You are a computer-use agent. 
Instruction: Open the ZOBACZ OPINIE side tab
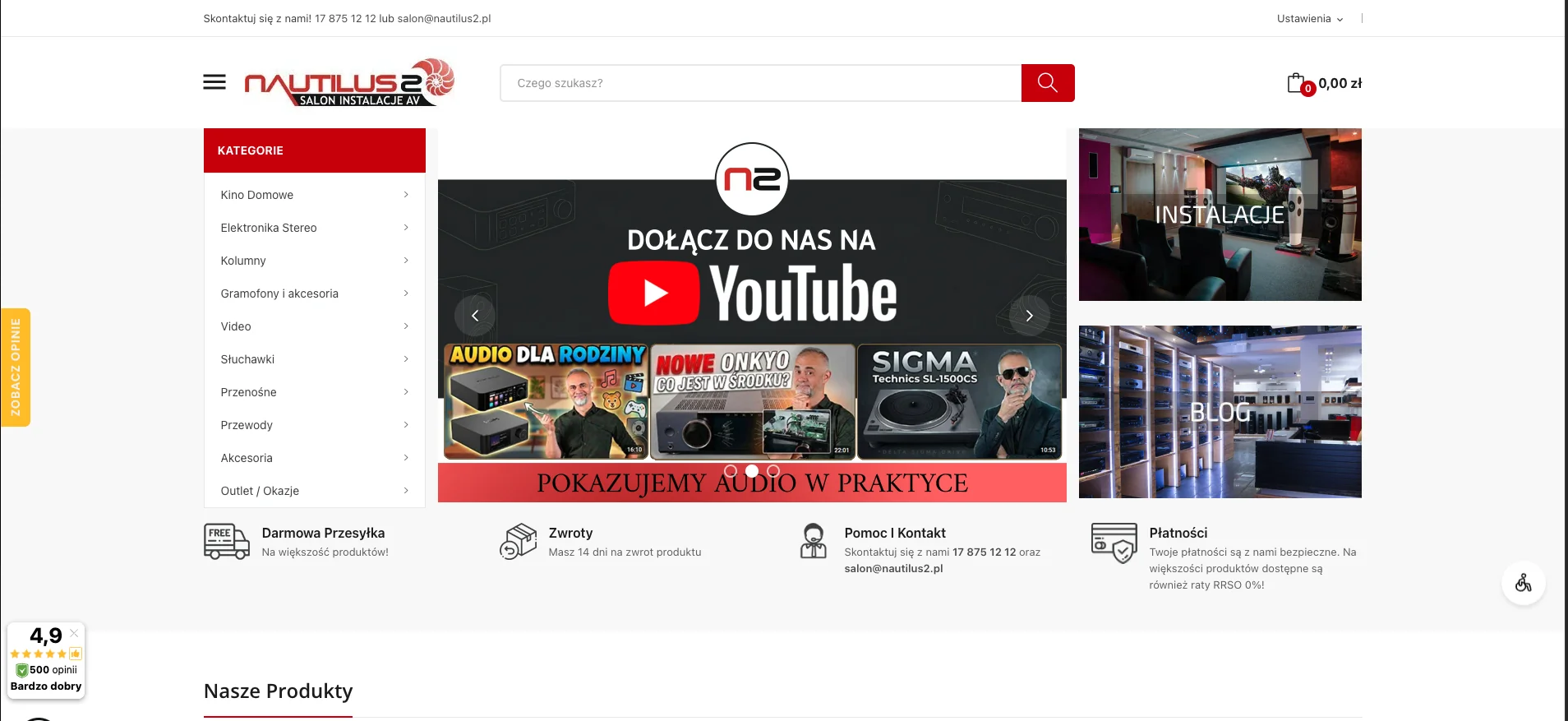[x=15, y=367]
